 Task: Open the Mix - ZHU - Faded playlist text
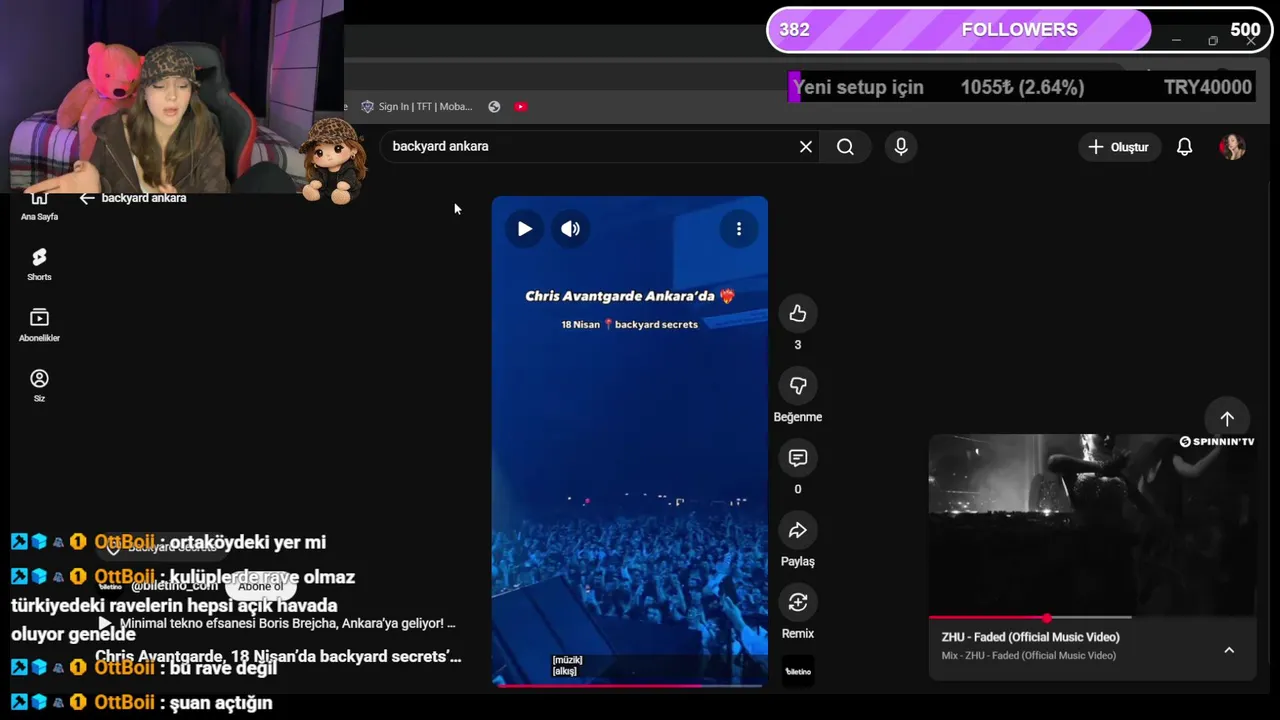[x=1028, y=656]
